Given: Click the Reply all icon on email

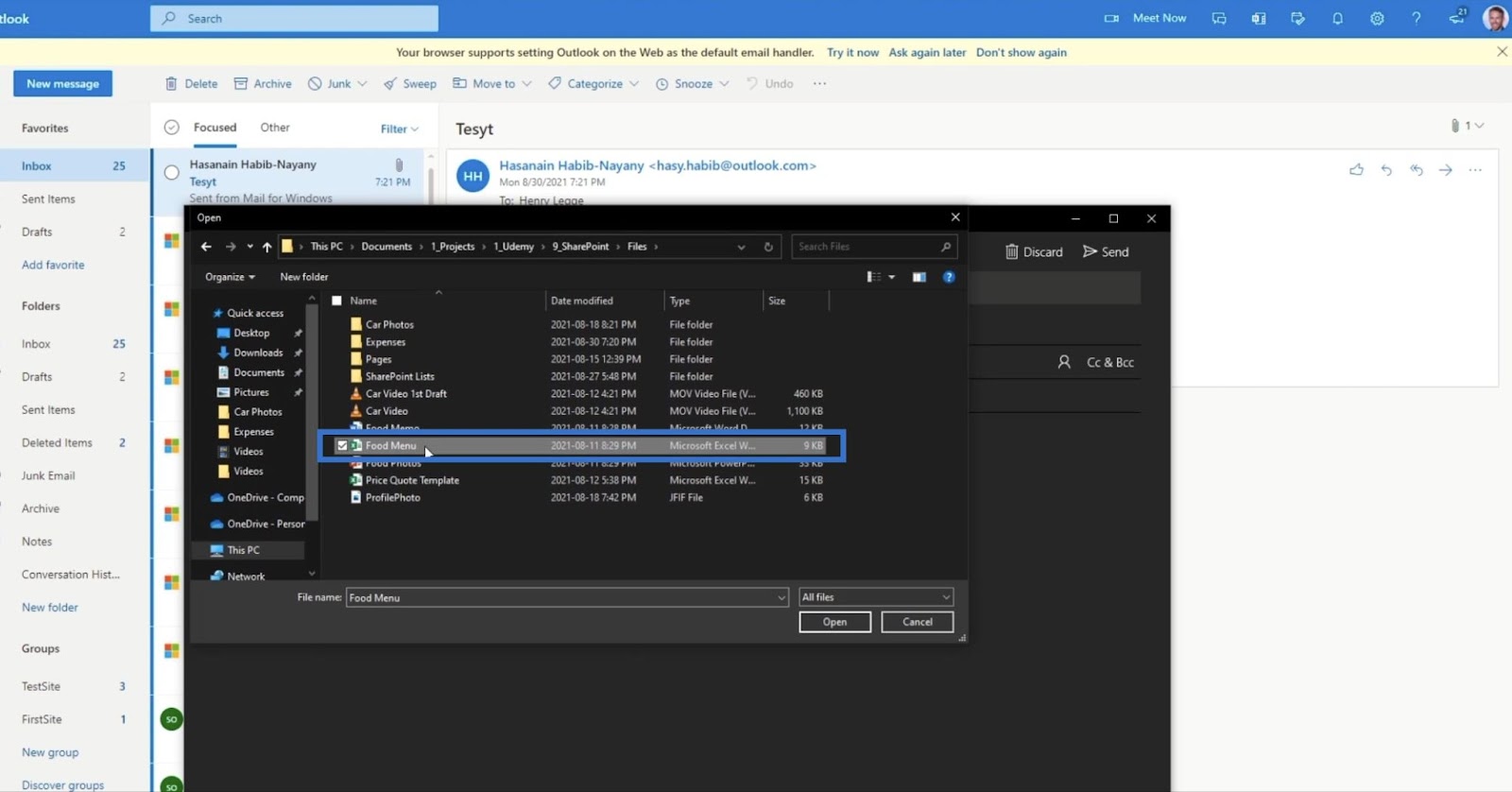Looking at the screenshot, I should pyautogui.click(x=1416, y=170).
